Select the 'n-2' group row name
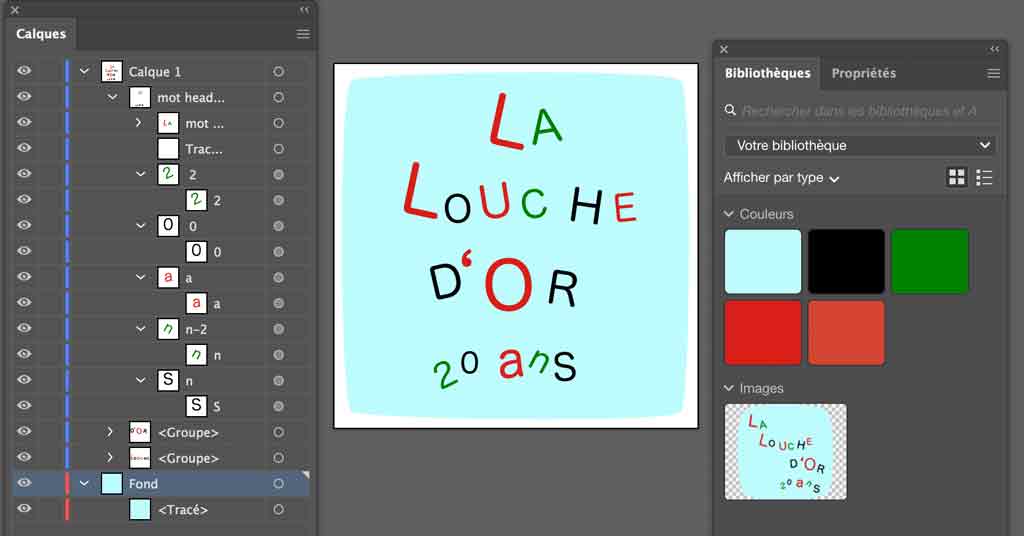1024x536 pixels. (196, 330)
